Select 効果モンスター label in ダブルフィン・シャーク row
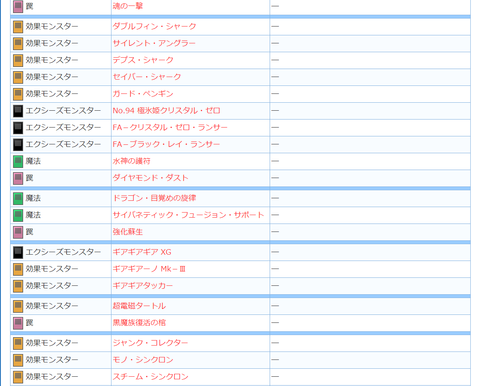This screenshot has width=480, height=386. 52,26
